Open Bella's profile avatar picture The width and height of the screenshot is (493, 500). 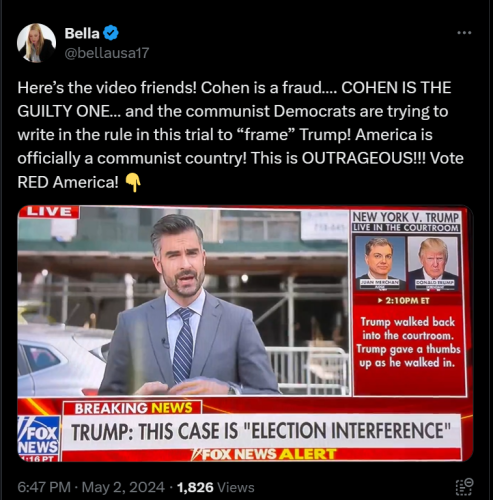click(36, 43)
